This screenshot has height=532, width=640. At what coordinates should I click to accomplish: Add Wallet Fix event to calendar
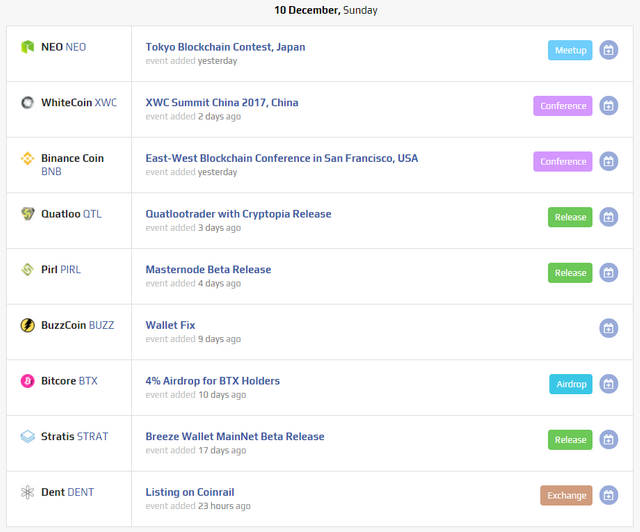[609, 328]
